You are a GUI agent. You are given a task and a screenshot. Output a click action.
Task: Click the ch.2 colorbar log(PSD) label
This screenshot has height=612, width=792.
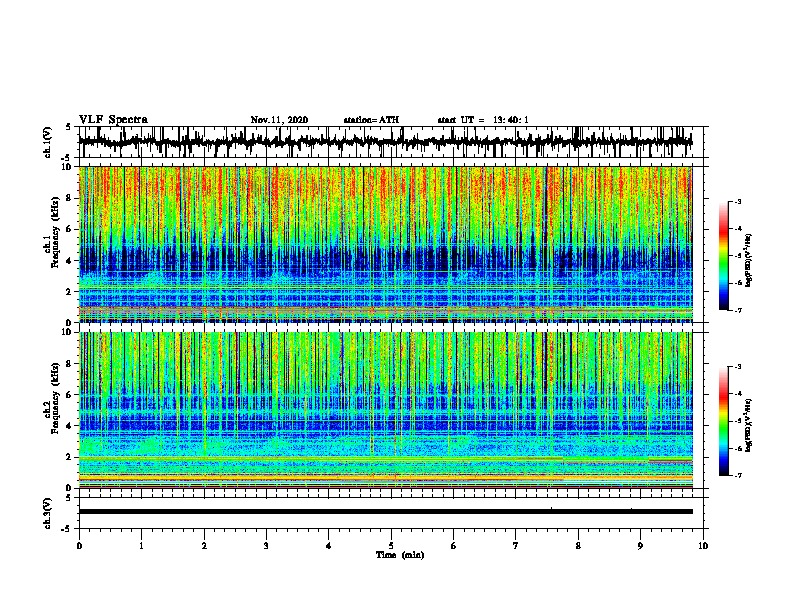749,426
